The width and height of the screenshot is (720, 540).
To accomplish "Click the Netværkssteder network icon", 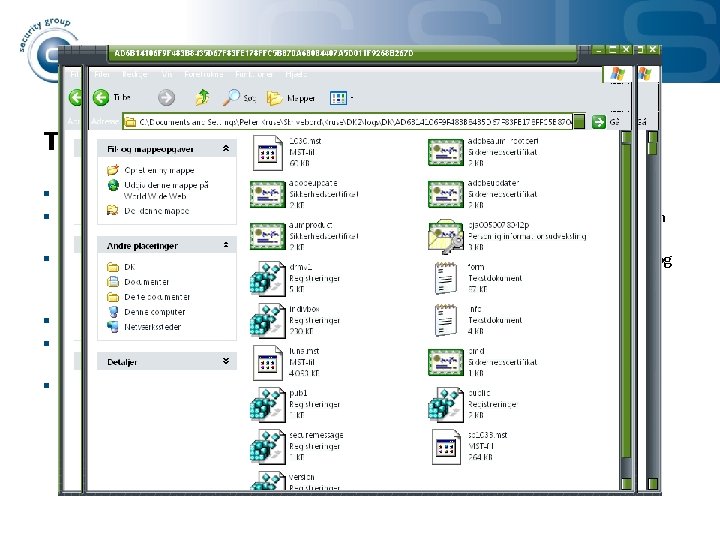I will 113,326.
